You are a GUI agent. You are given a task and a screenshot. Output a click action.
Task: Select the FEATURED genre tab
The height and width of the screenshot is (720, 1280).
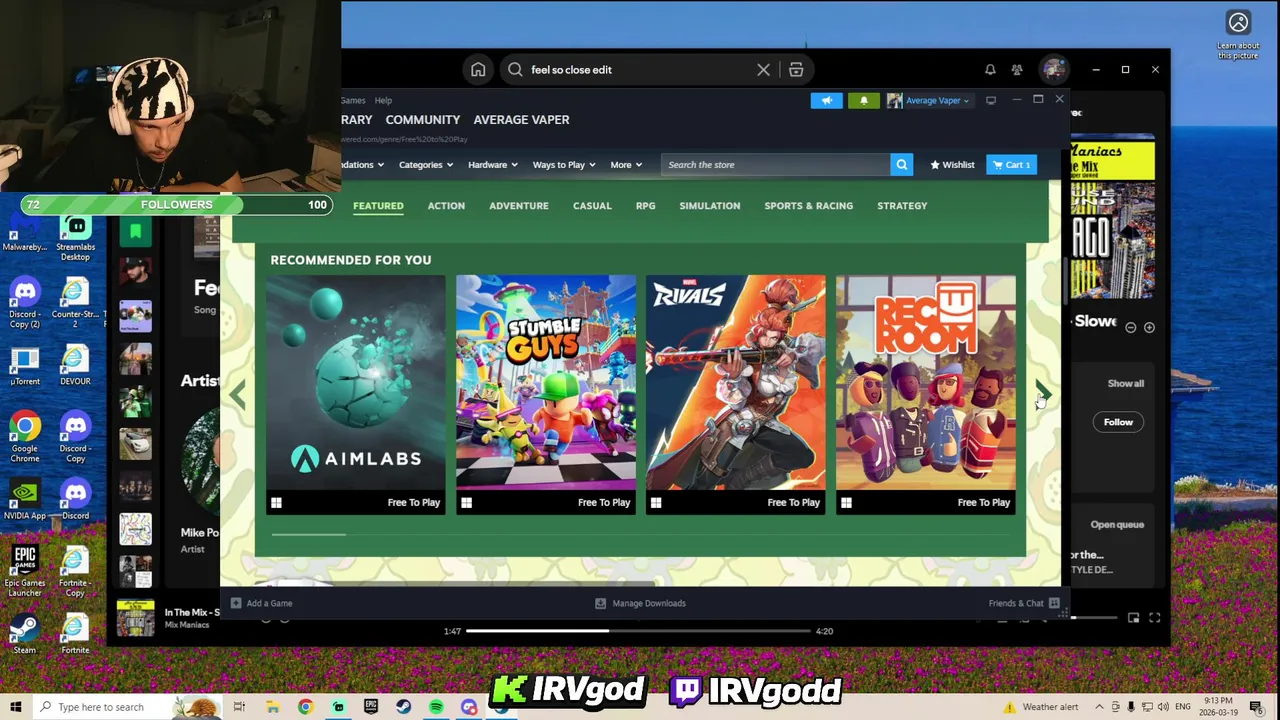pos(378,206)
